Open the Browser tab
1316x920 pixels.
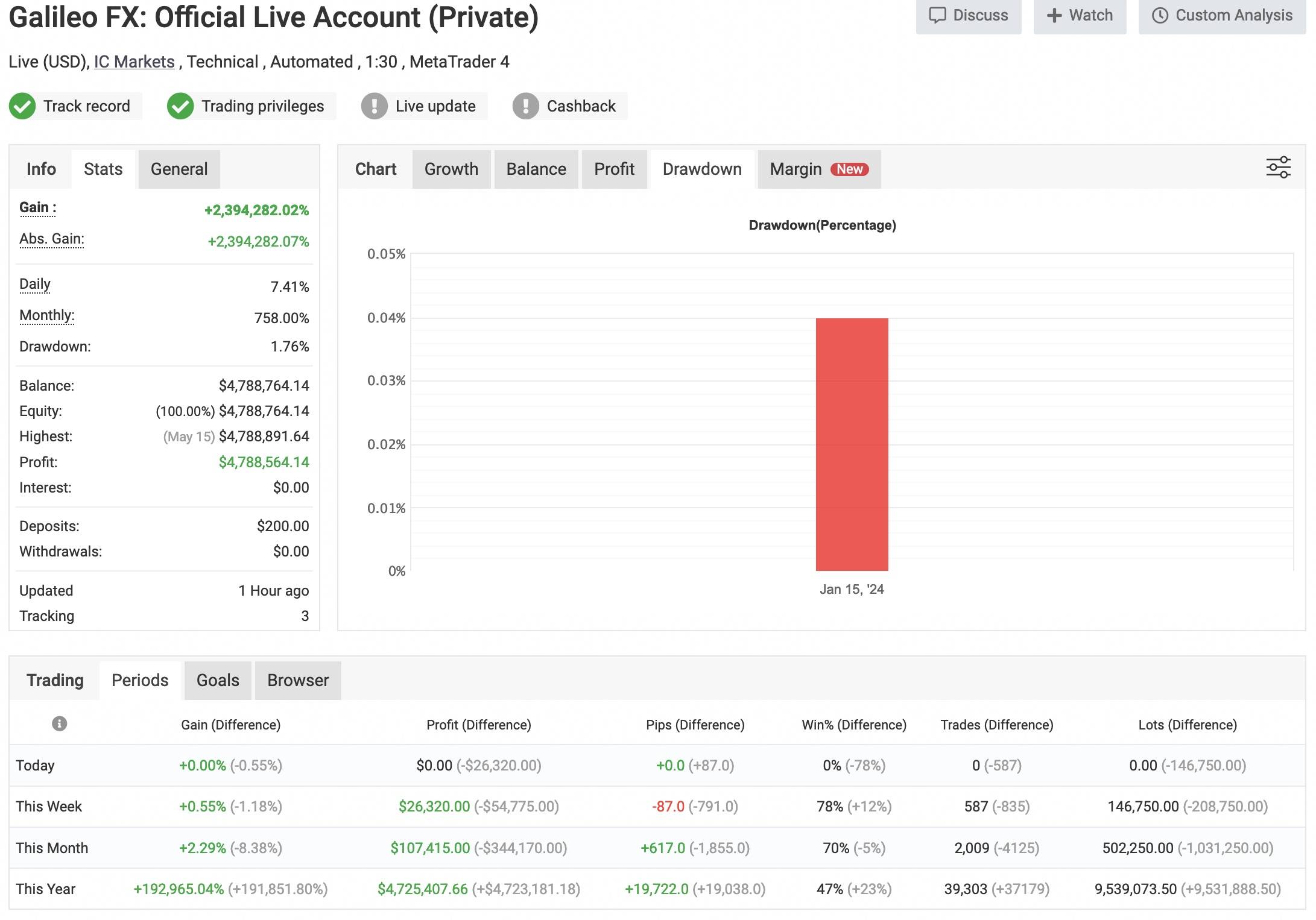point(298,681)
